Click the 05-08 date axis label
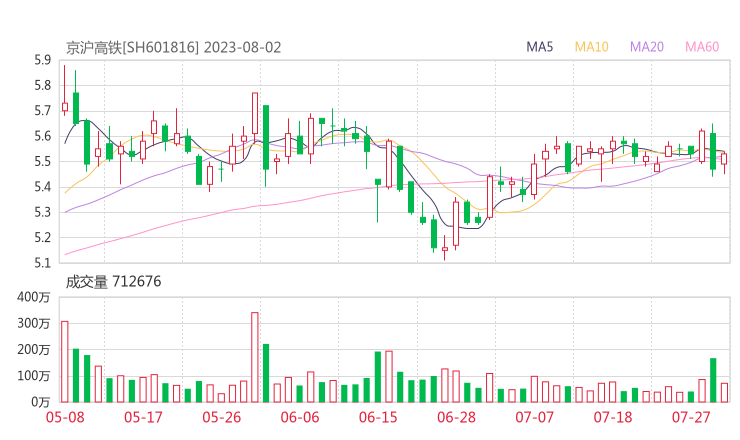Image resolution: width=740 pixels, height=440 pixels. point(65,417)
